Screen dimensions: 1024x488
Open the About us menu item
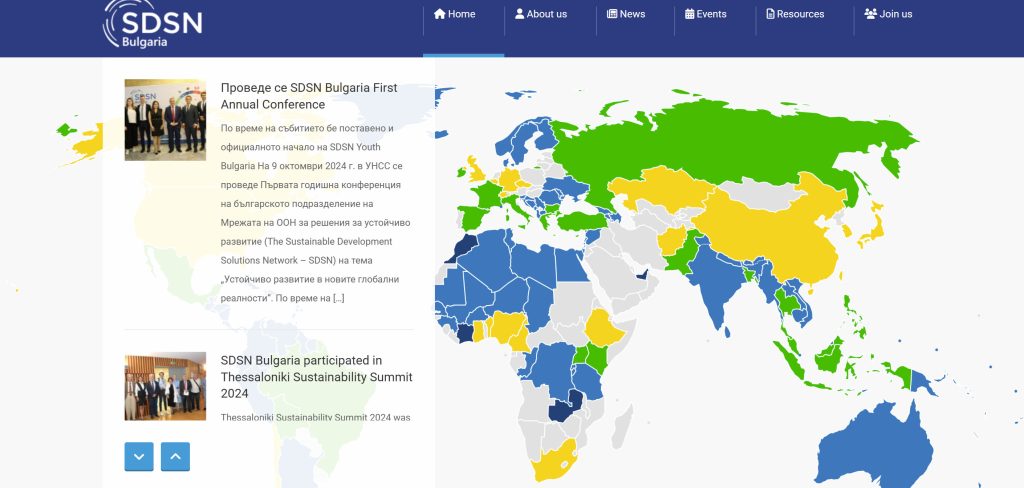(x=541, y=14)
